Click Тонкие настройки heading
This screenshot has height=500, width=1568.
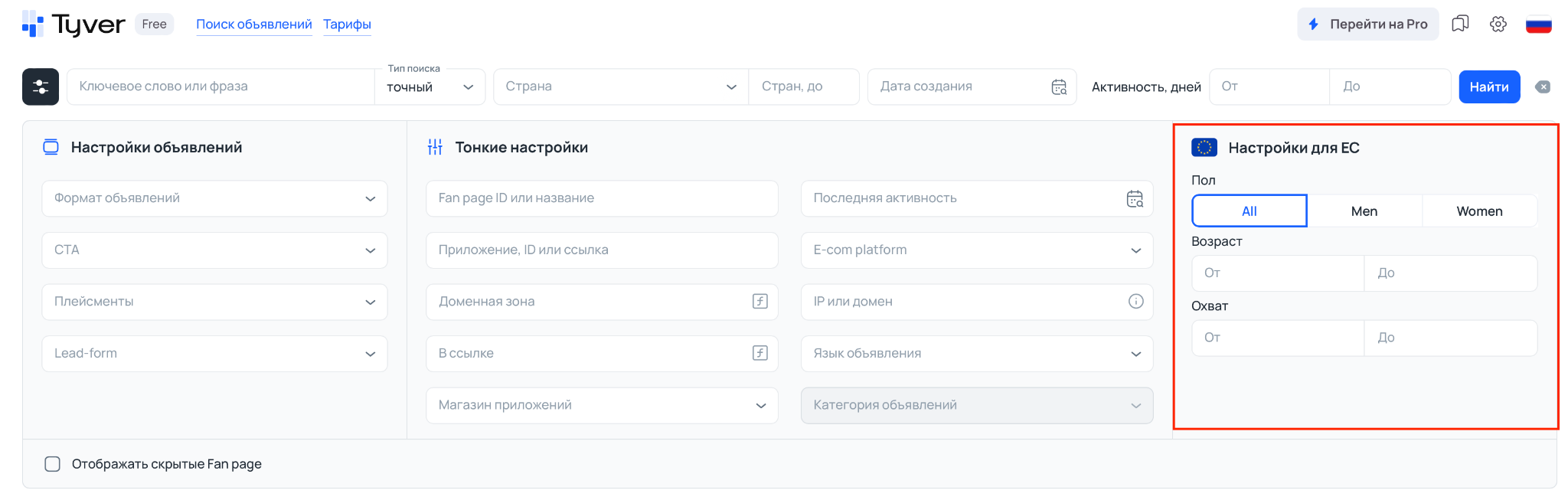click(x=521, y=147)
